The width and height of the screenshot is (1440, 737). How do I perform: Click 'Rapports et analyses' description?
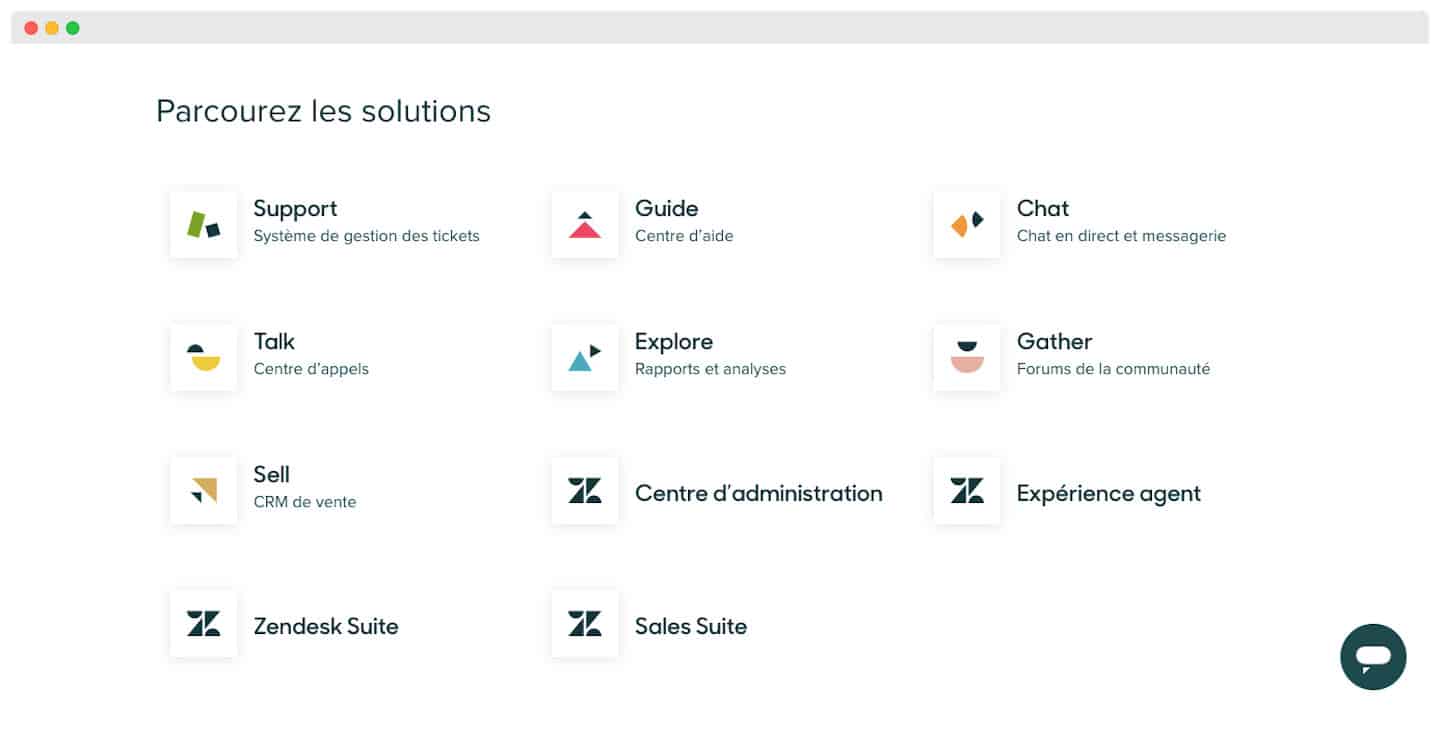[x=710, y=369]
